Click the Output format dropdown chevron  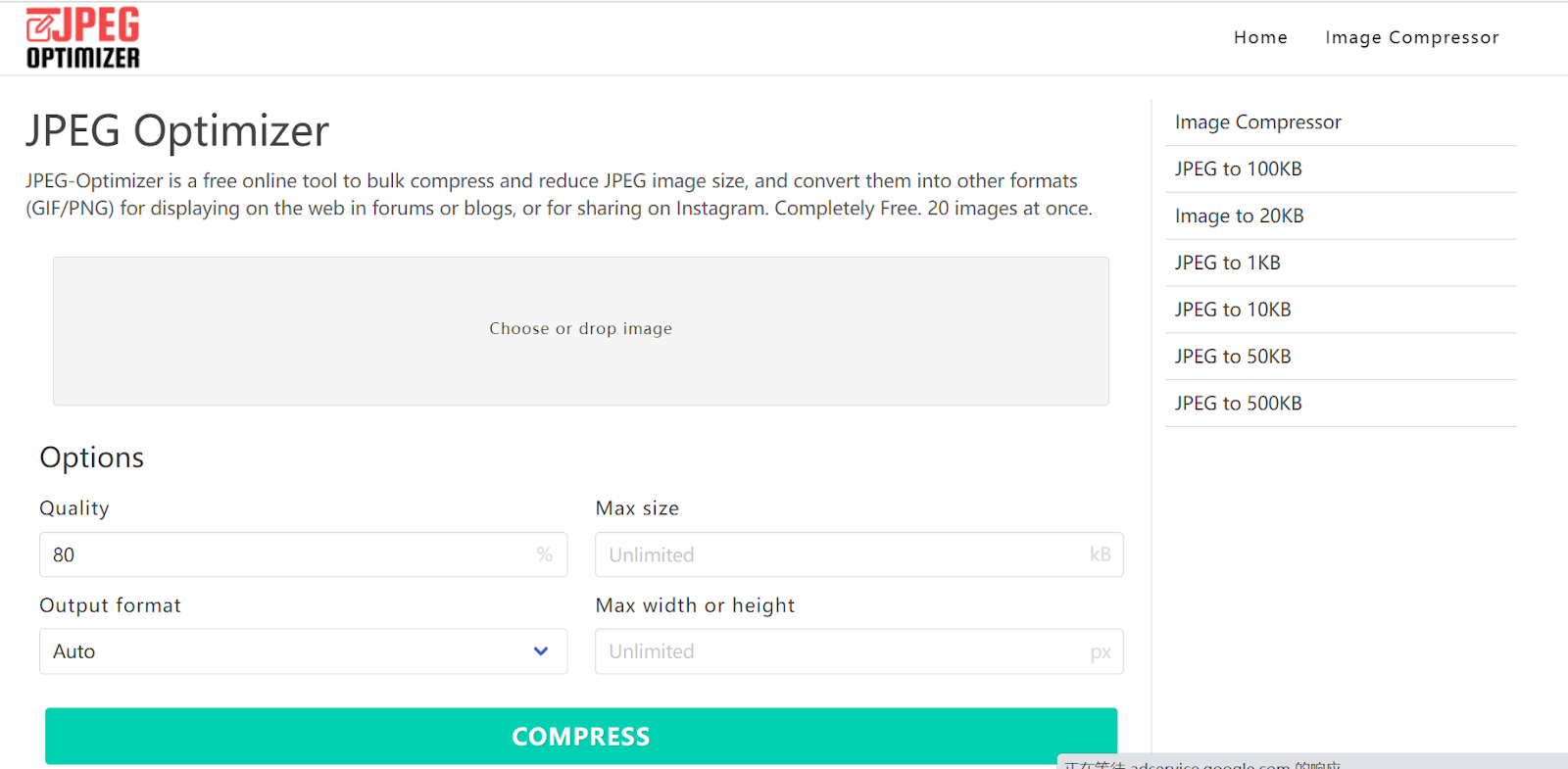click(x=541, y=651)
